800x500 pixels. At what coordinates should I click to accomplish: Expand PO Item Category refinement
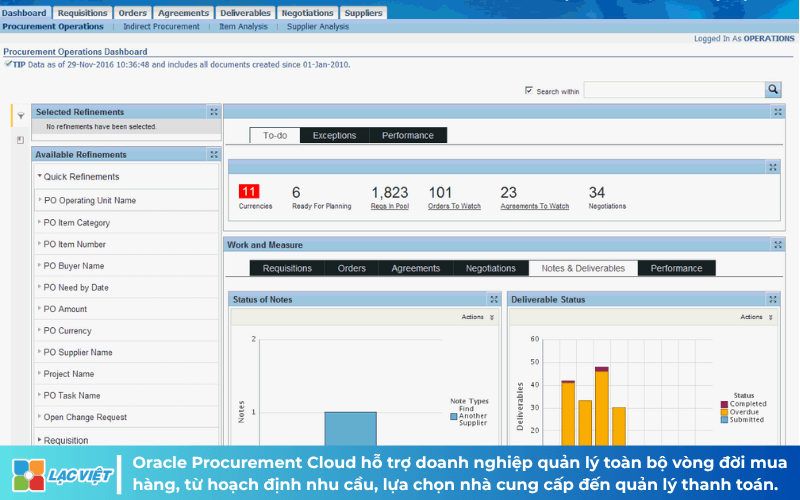click(x=39, y=222)
